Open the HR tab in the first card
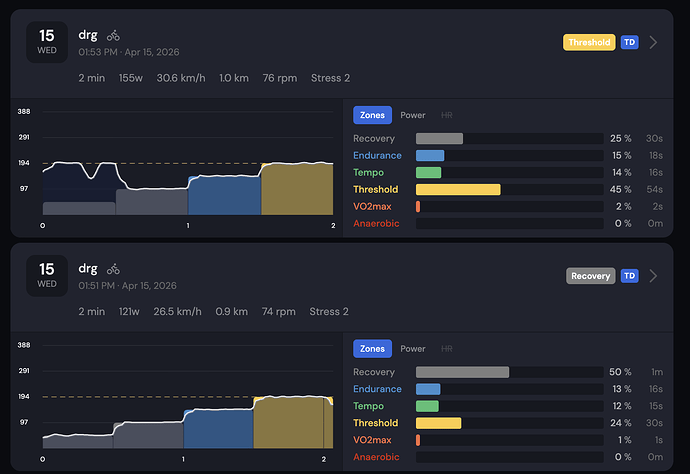Viewport: 690px width, 474px height. [x=447, y=115]
